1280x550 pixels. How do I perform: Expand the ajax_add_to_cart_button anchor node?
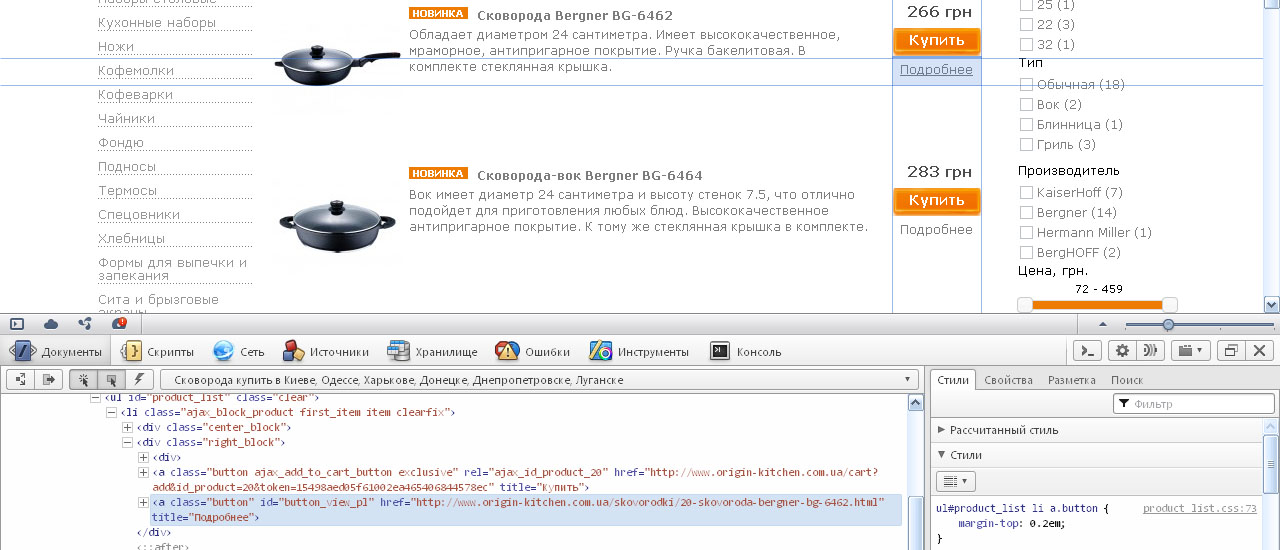click(143, 472)
